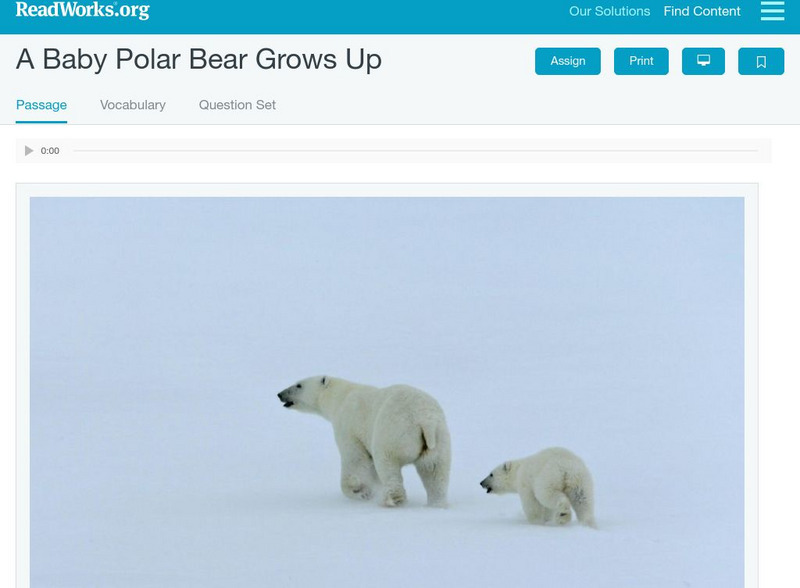Open the Our Solutions menu

click(x=609, y=11)
